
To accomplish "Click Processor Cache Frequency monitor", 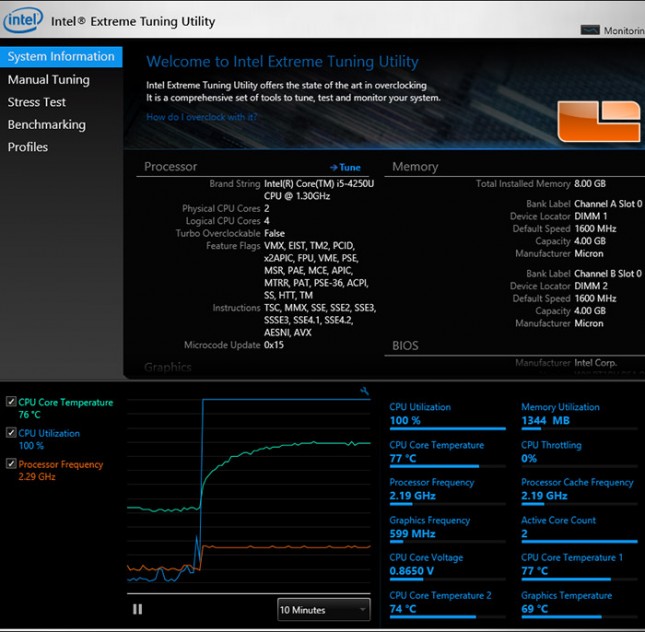I will (579, 491).
